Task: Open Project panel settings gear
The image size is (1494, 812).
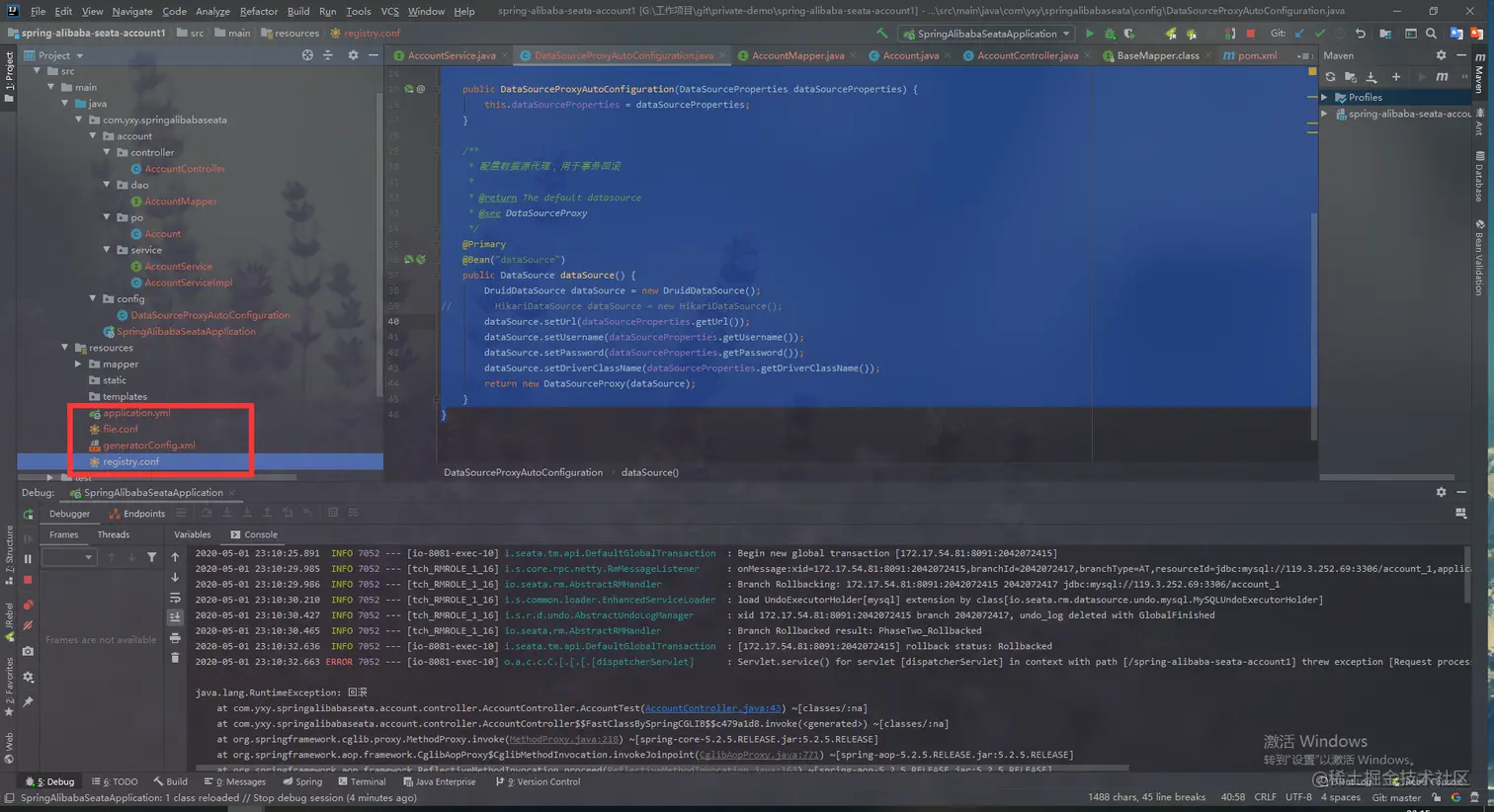Action: tap(353, 55)
